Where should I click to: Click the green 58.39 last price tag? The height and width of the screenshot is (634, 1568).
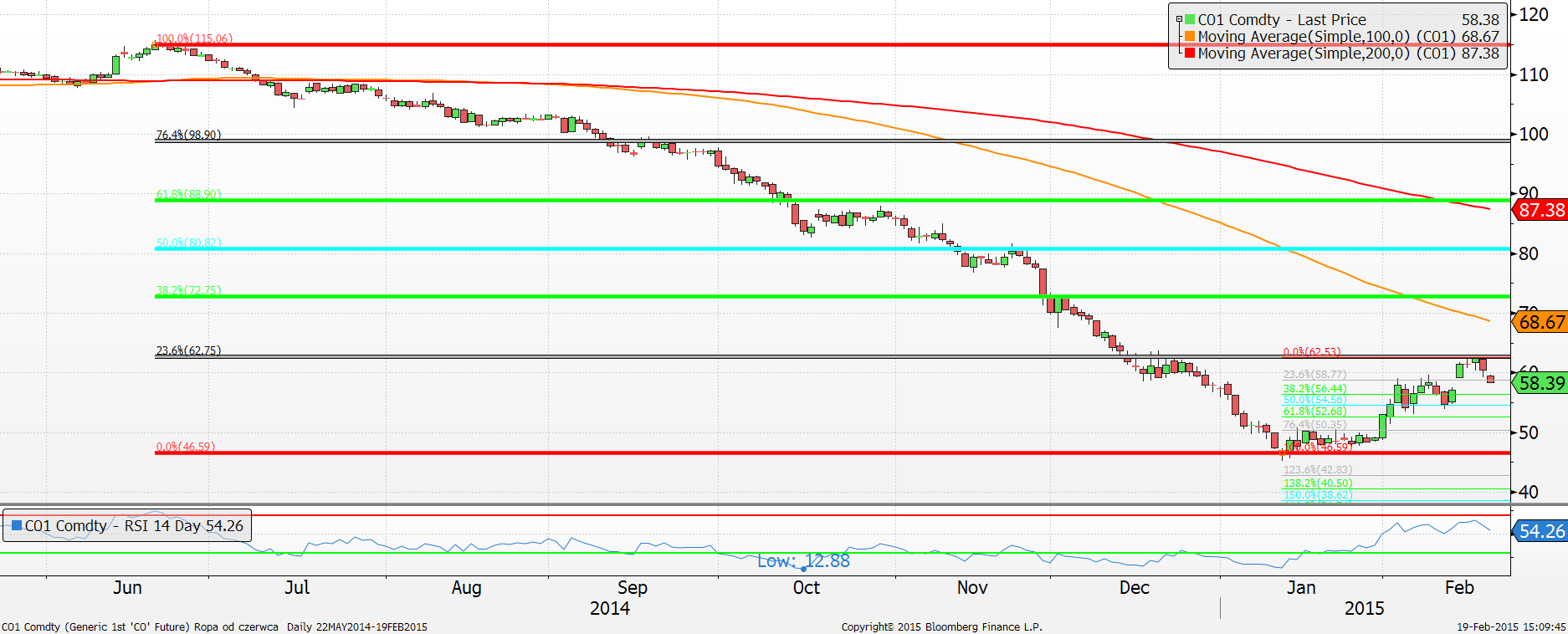(1540, 383)
